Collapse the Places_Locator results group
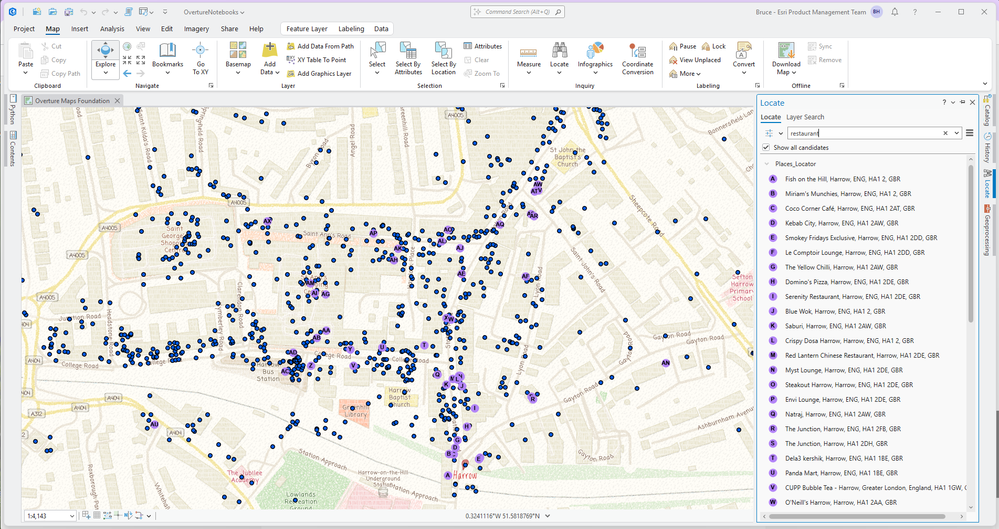 tap(766, 163)
